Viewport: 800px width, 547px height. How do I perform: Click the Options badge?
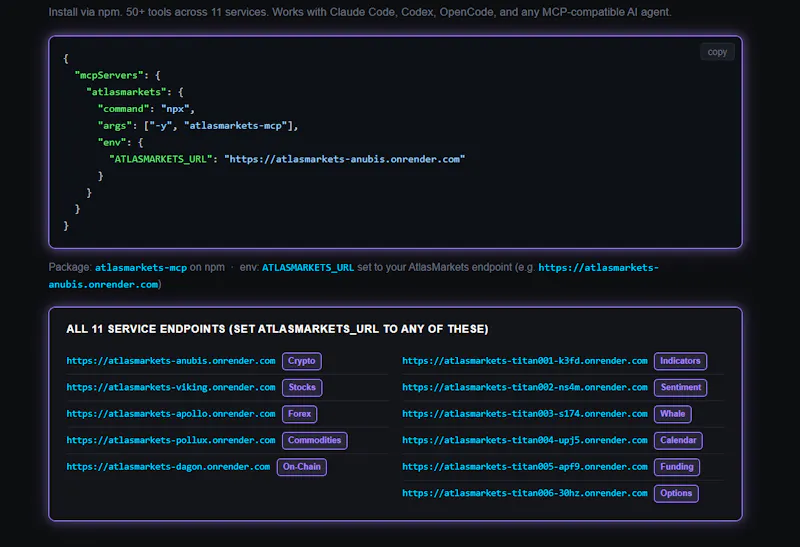[x=676, y=493]
